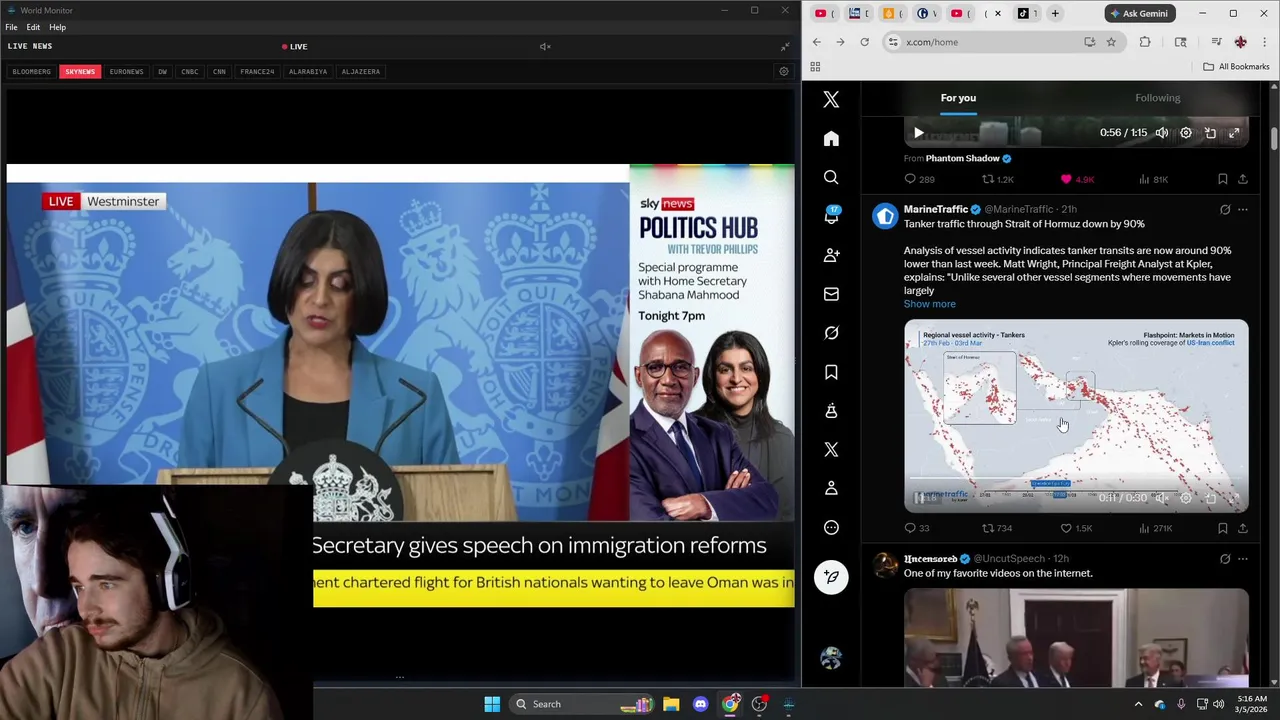Open the X Premium logo sidebar icon
The height and width of the screenshot is (720, 1280).
(x=831, y=450)
